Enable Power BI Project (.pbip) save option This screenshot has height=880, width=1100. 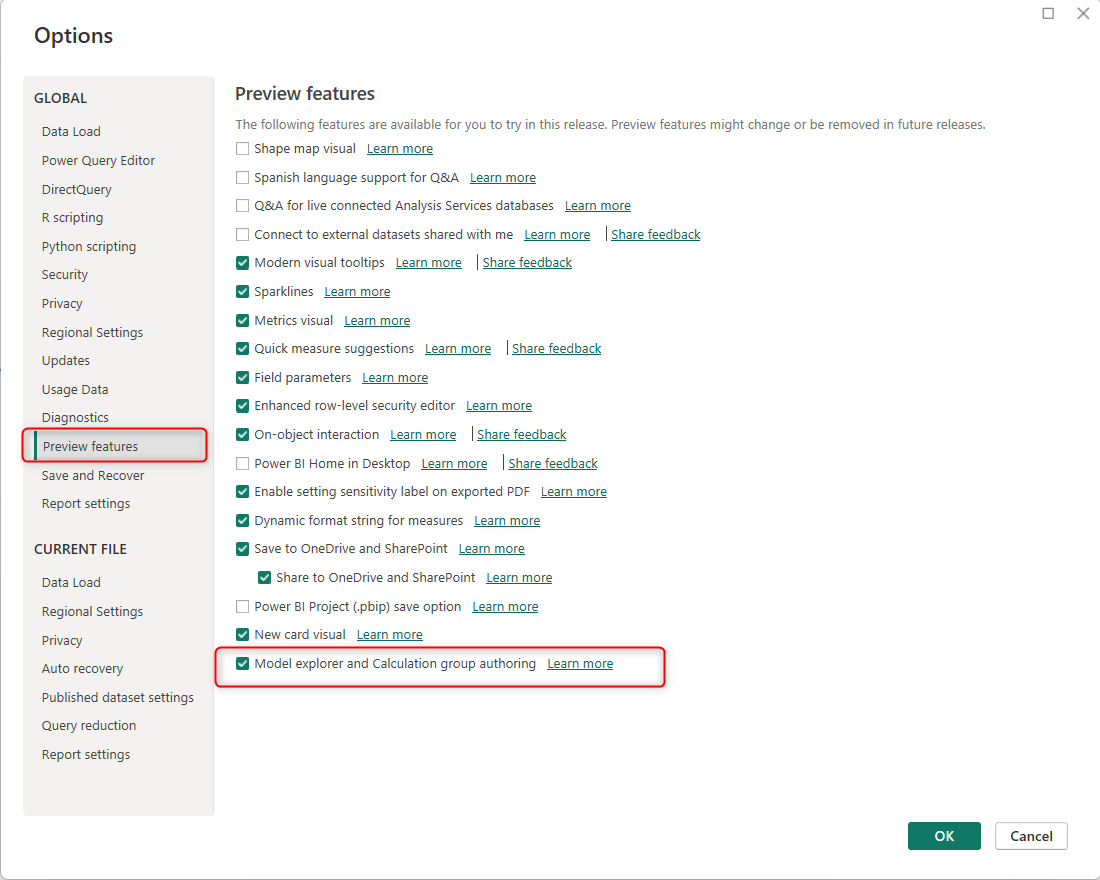coord(242,607)
